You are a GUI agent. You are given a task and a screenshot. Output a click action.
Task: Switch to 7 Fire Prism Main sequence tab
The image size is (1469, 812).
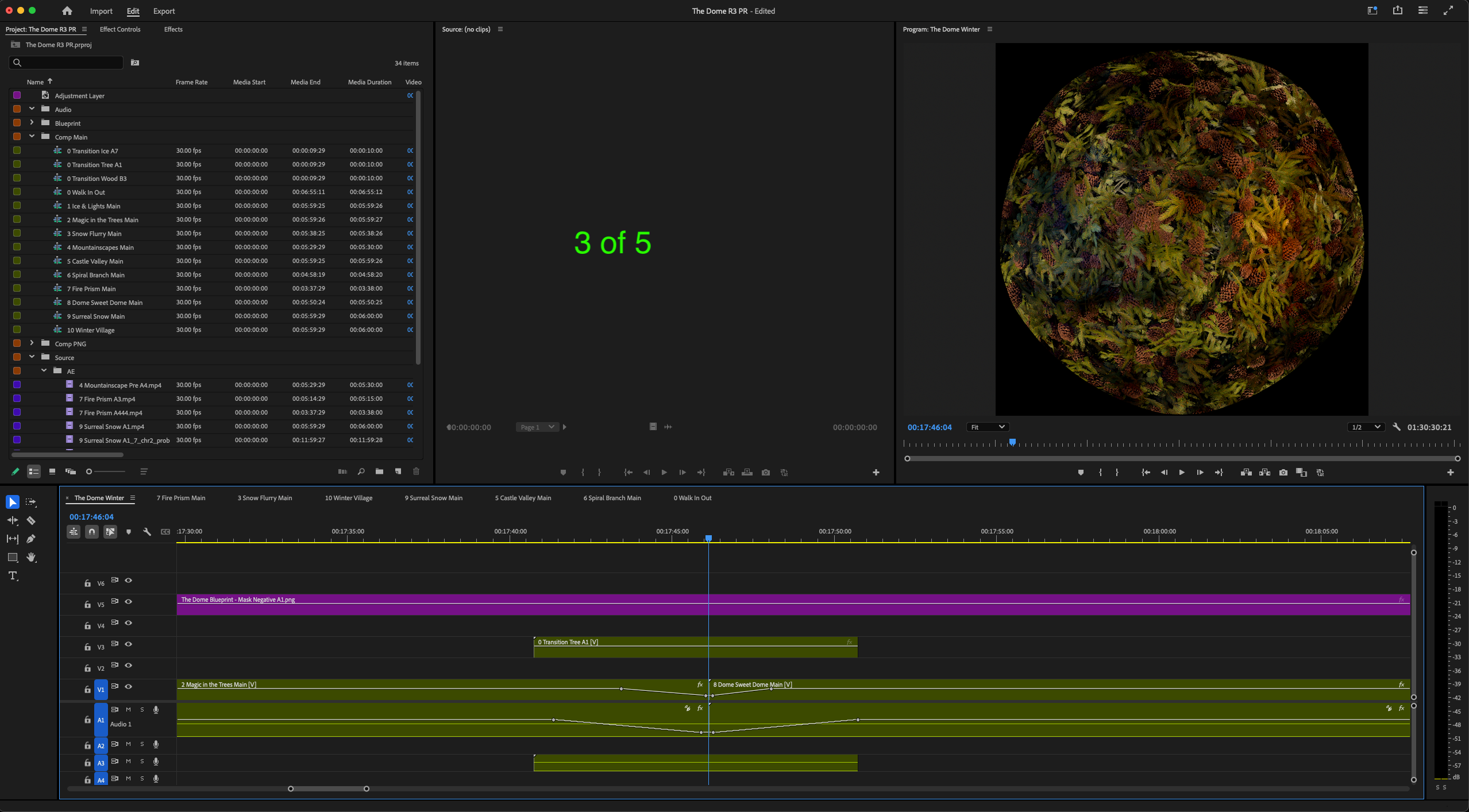pyautogui.click(x=180, y=498)
